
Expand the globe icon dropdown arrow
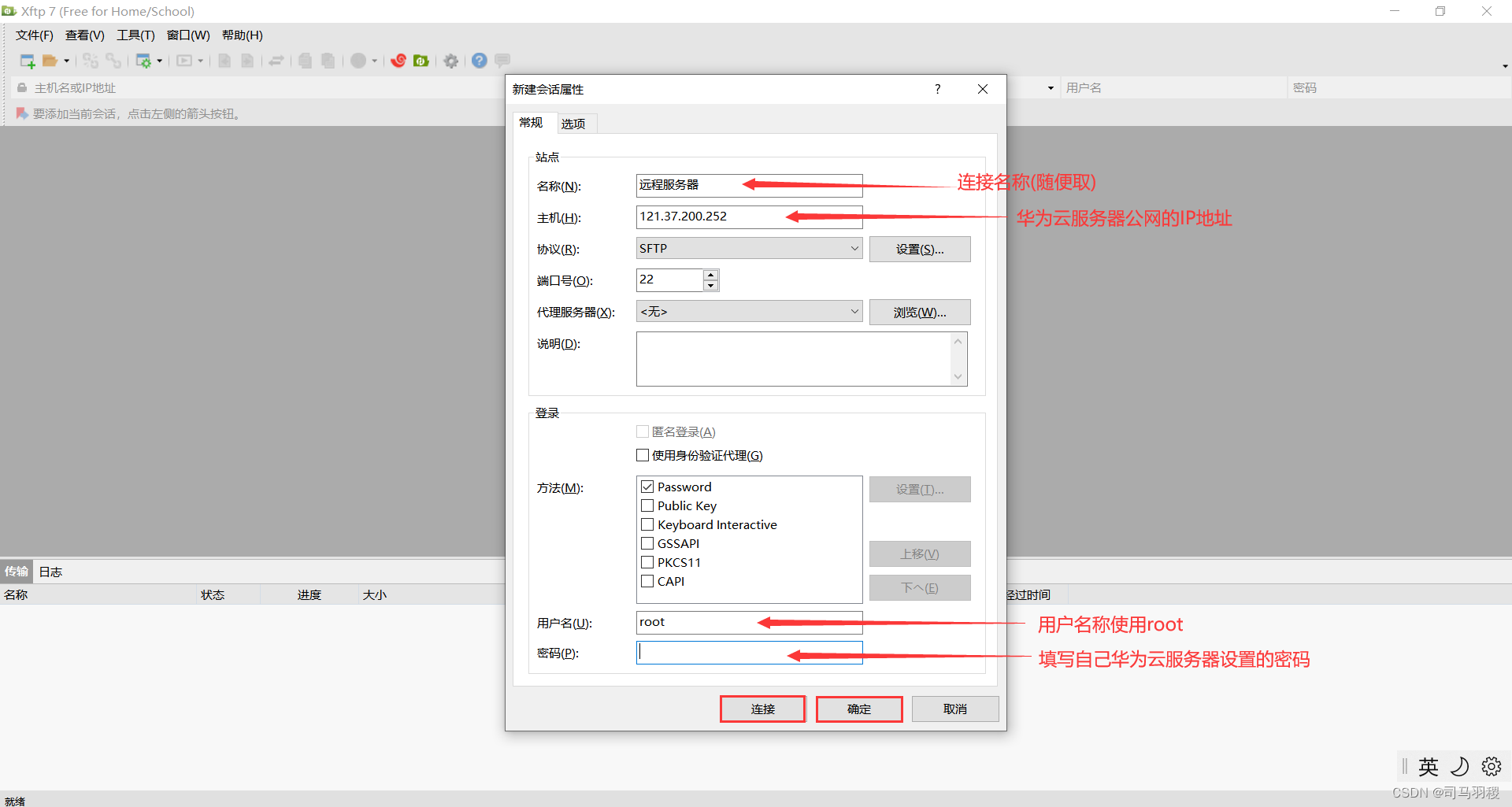coord(374,61)
